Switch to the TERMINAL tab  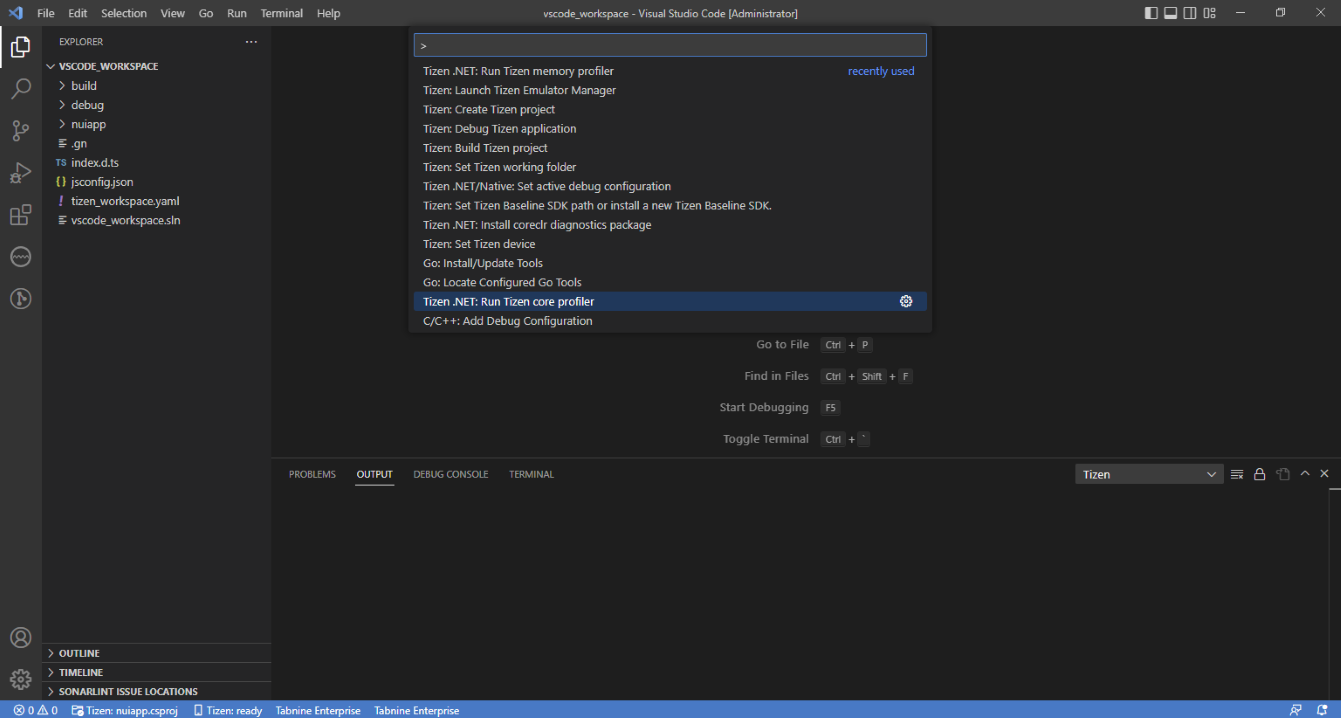[531, 473]
